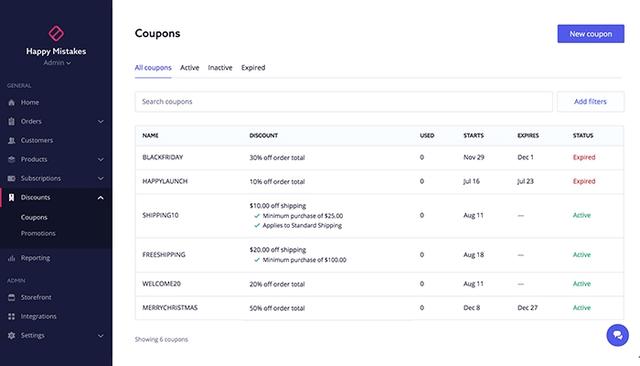Screen dimensions: 640x366
Task: Switch to the Active coupons tab
Action: pos(189,68)
